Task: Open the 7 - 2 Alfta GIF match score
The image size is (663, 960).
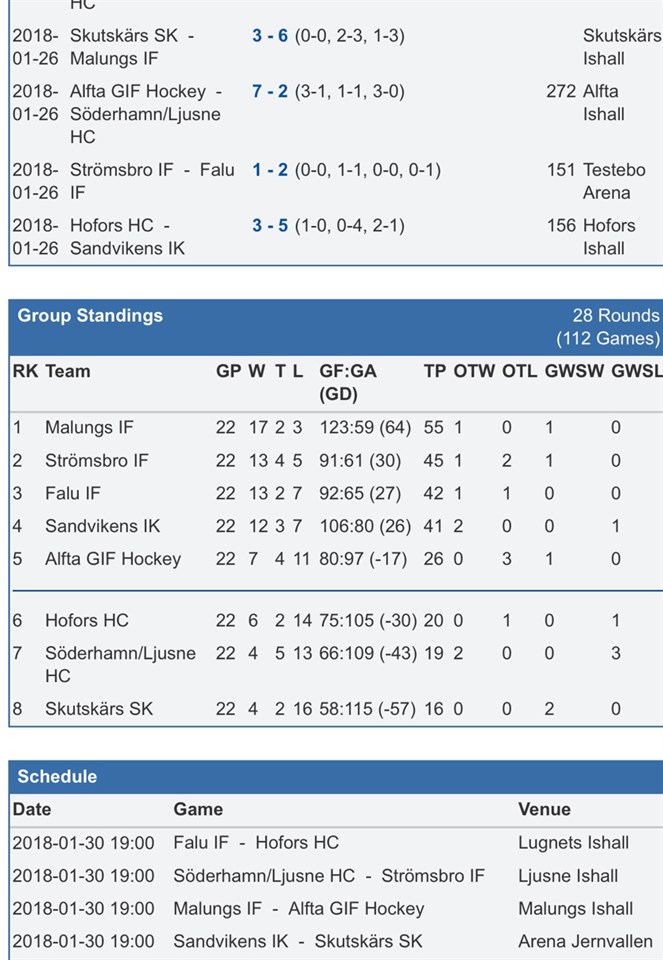Action: 270,92
